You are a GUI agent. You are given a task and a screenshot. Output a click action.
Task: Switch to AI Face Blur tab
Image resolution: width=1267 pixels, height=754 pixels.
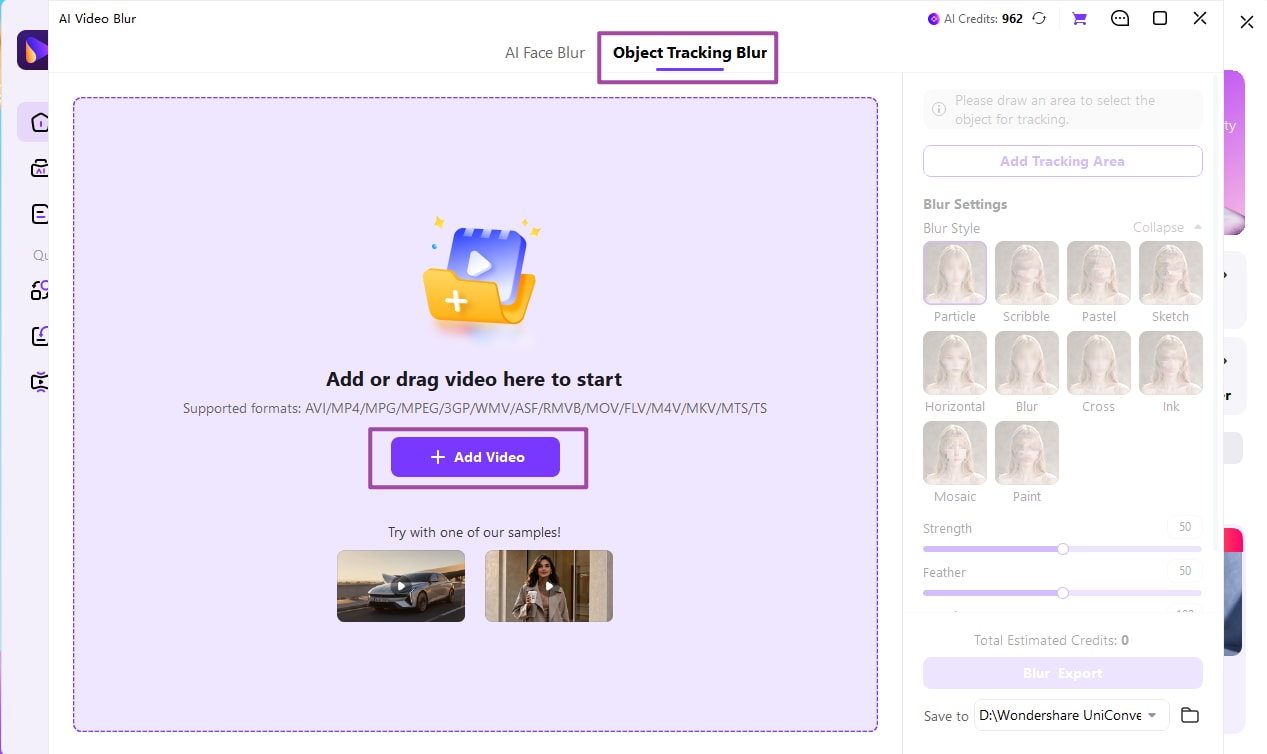(545, 52)
